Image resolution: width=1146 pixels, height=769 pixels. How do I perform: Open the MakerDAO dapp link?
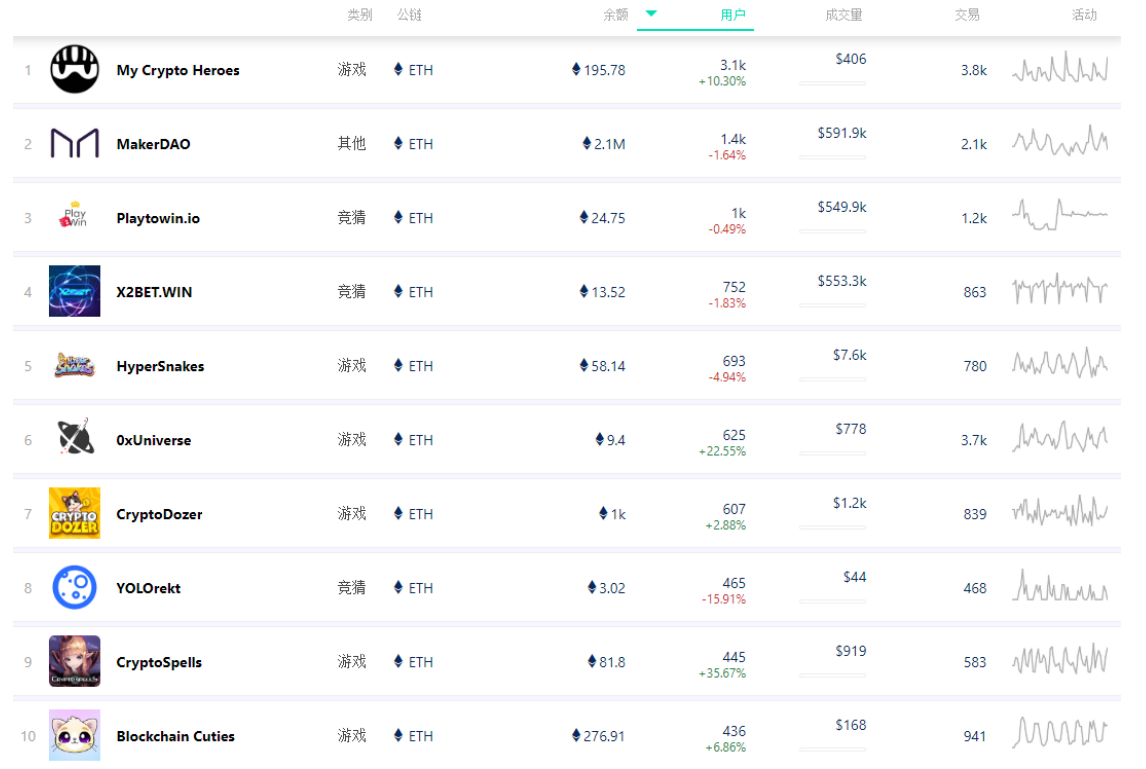click(x=153, y=144)
